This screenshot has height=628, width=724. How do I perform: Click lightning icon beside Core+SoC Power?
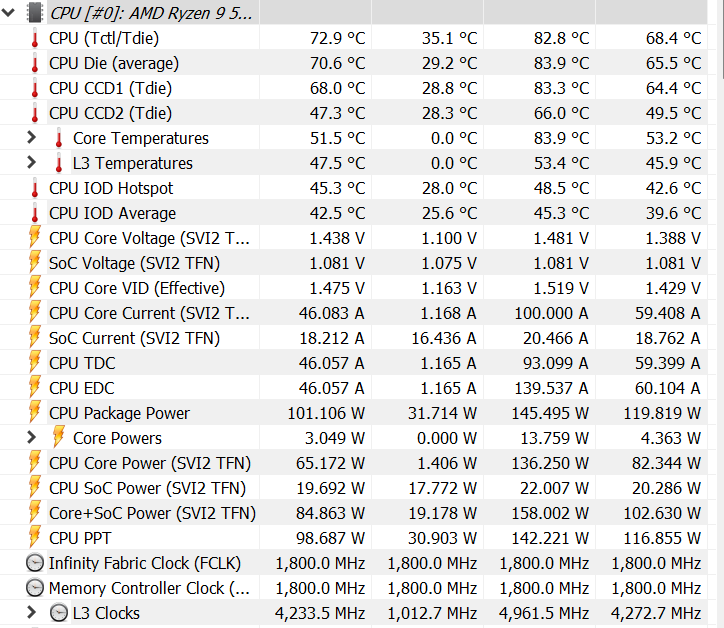point(35,512)
